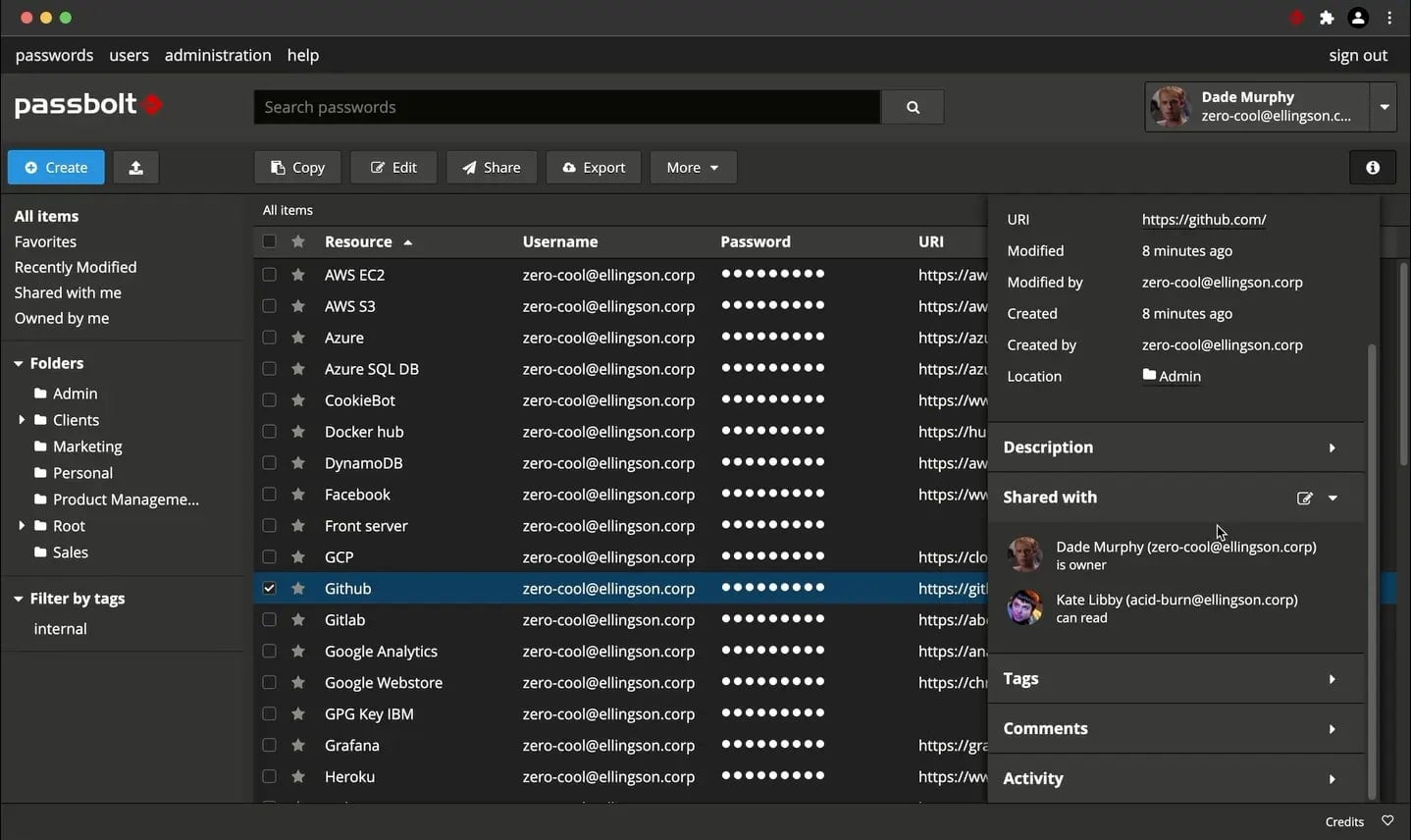
Task: Check the Front server checkbox
Action: (269, 526)
